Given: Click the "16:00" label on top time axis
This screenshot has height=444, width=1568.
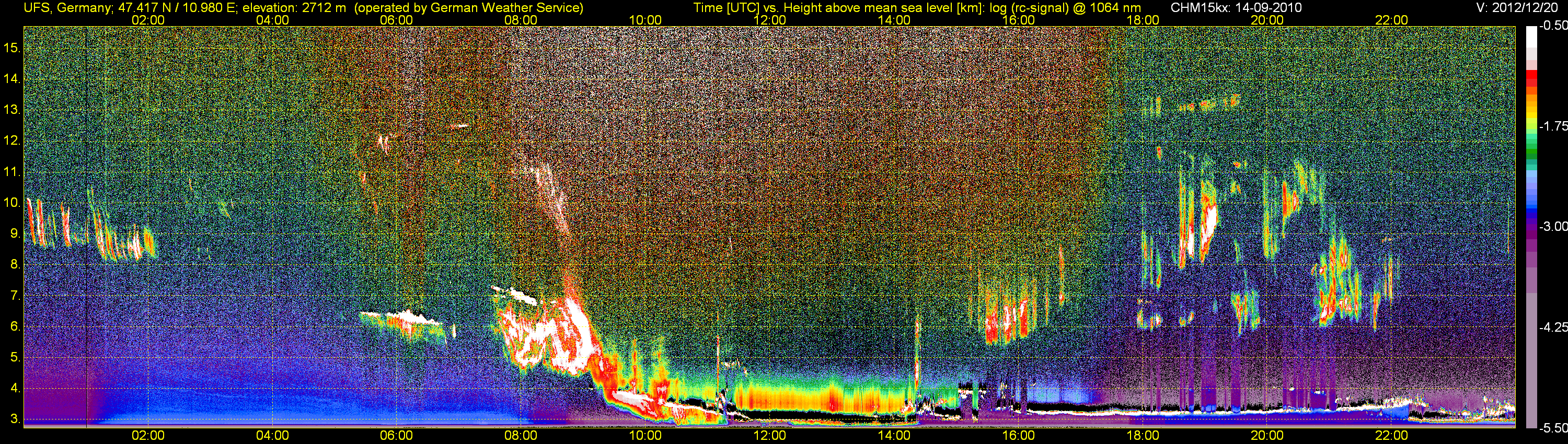Looking at the screenshot, I should pos(1018,20).
